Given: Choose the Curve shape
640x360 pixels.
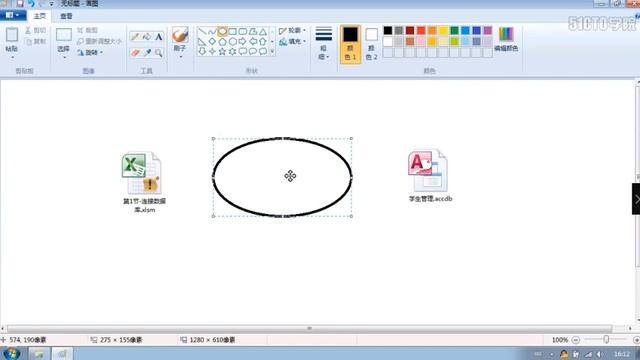Looking at the screenshot, I should pyautogui.click(x=212, y=31).
